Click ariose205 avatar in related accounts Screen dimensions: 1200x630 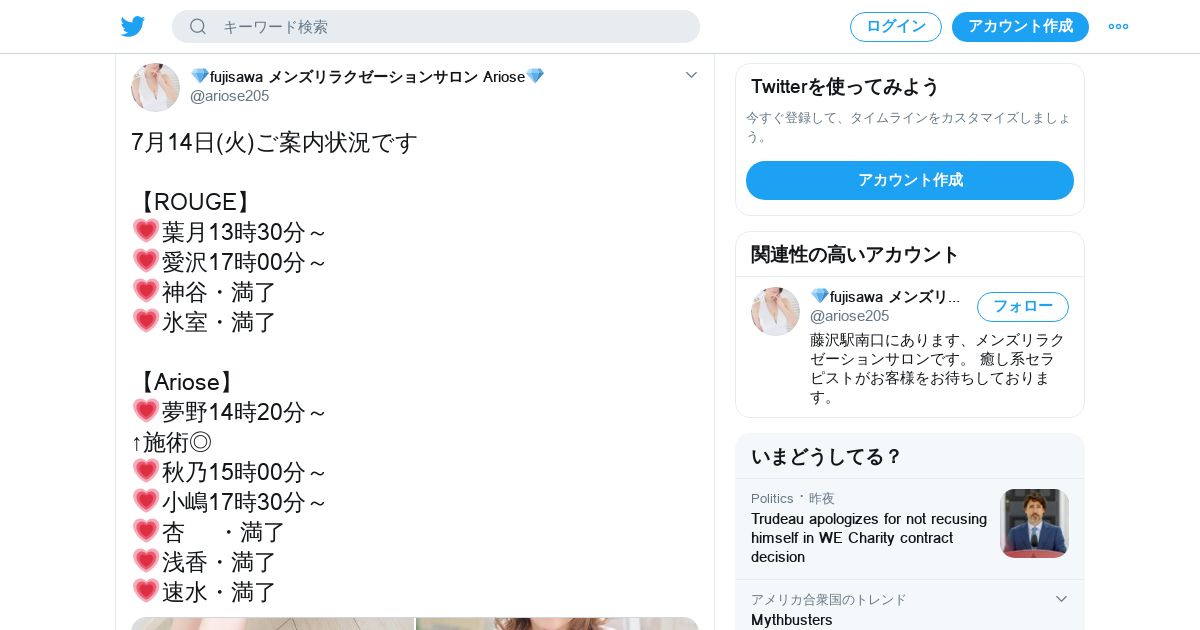tap(775, 311)
